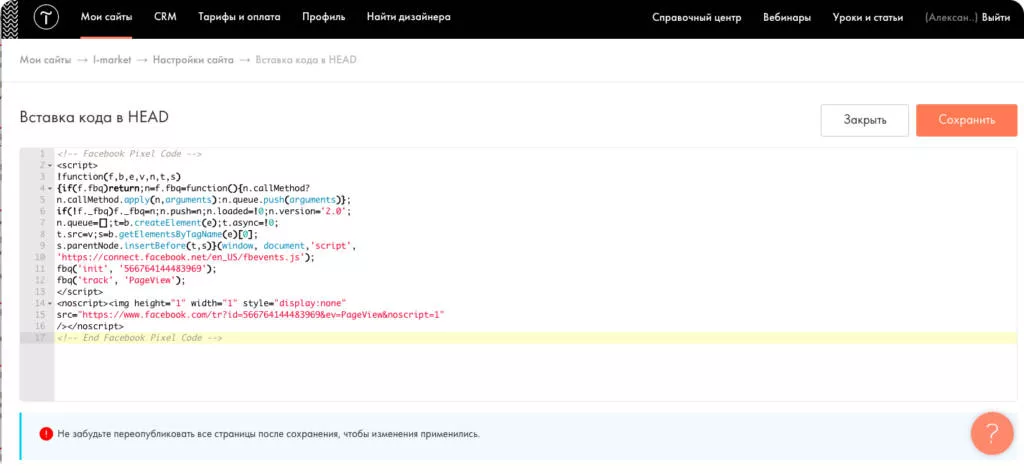Click the red warning exclamation icon

[x=46, y=434]
